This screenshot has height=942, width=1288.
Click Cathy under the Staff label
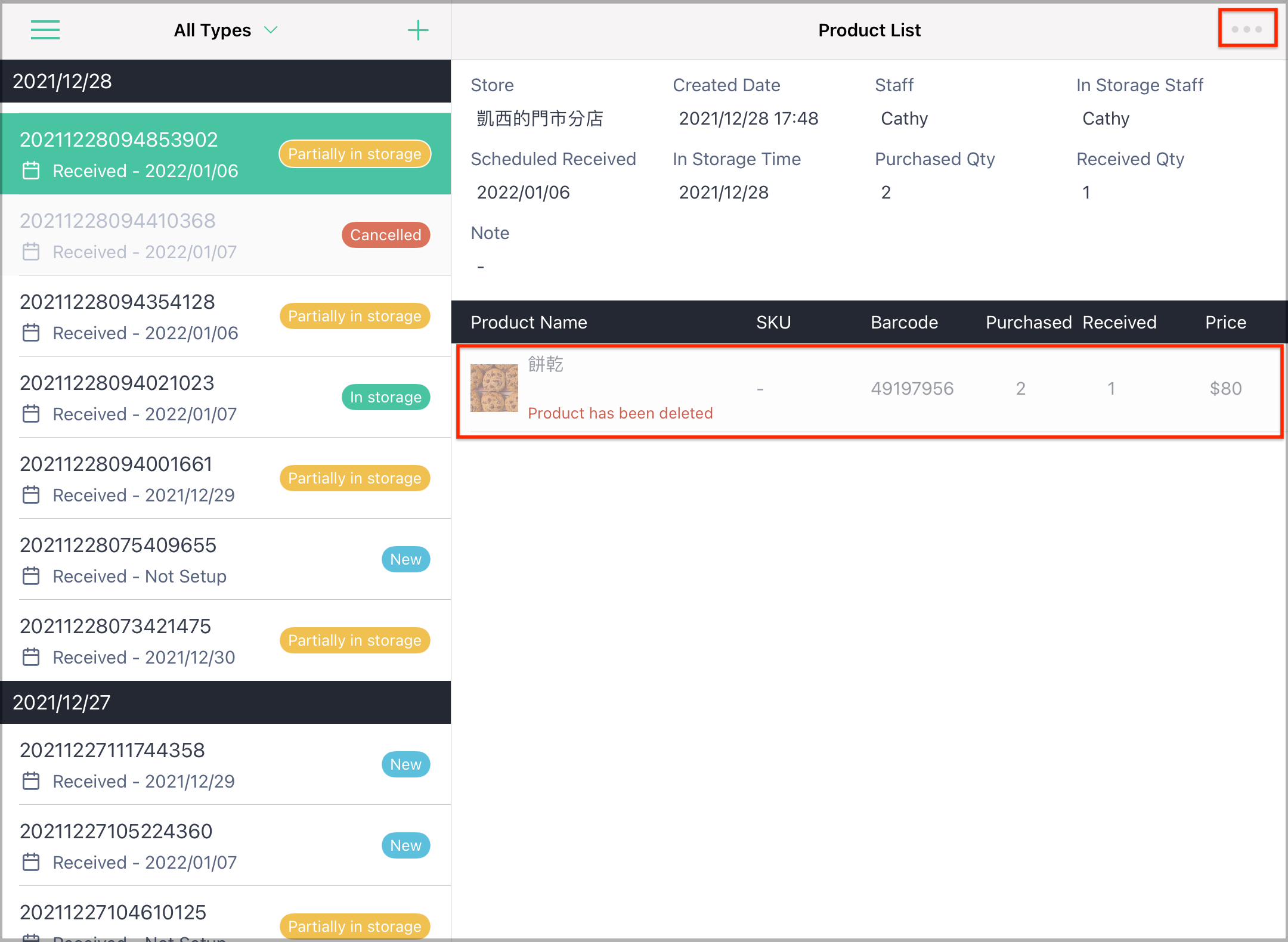coord(904,119)
